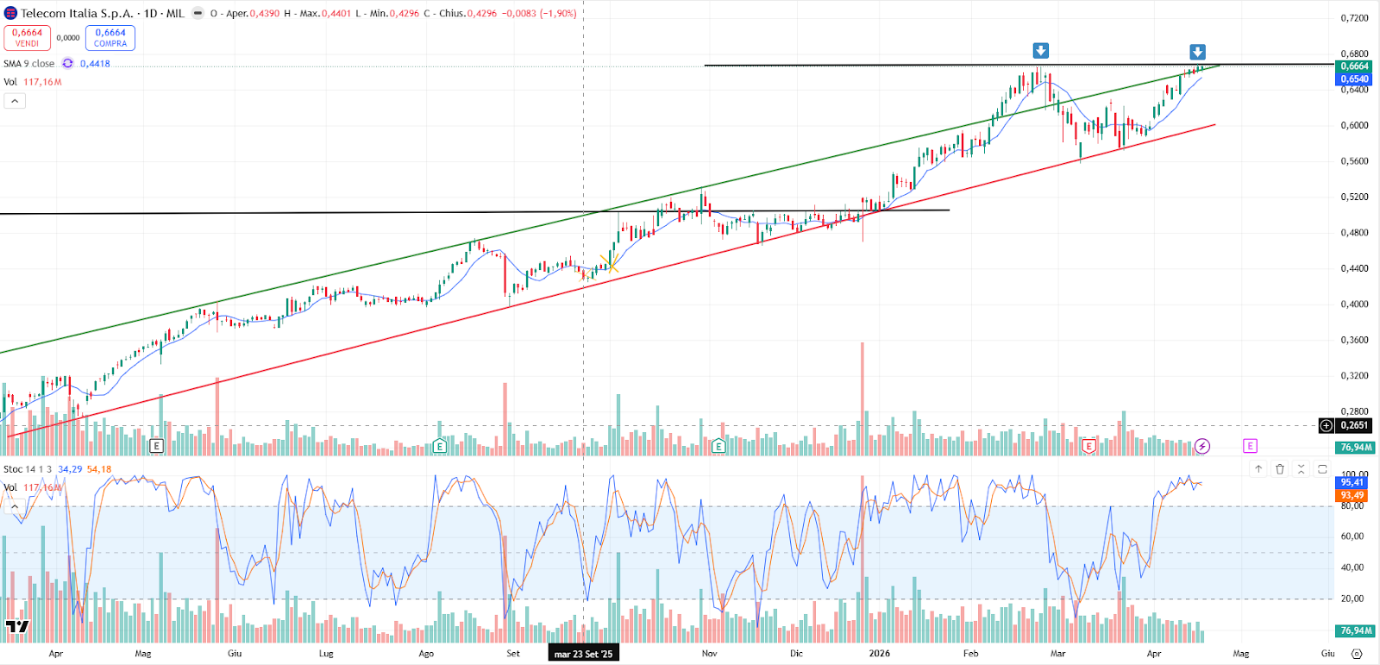Click the pink future earnings E marker
The height and width of the screenshot is (665, 1380).
pos(1250,446)
